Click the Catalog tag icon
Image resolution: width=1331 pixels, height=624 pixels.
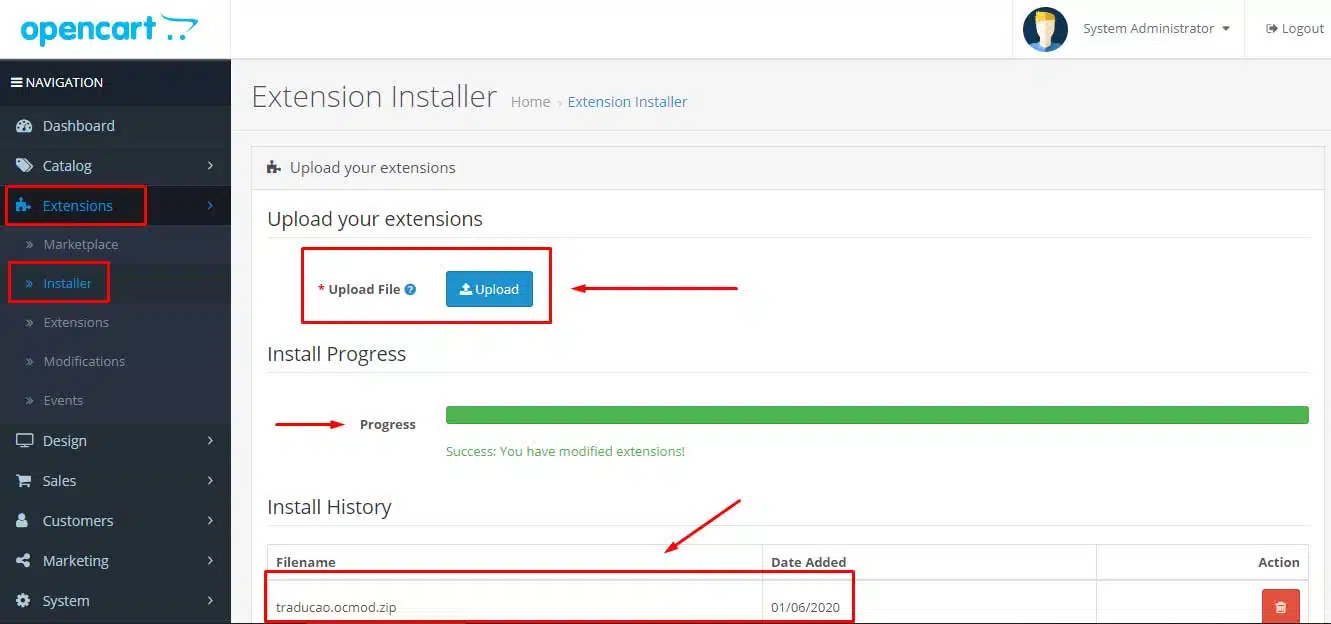click(24, 166)
